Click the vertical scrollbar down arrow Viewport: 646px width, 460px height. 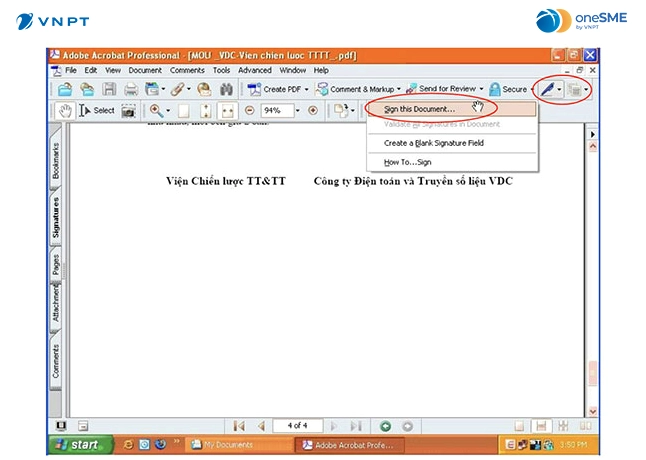(x=592, y=411)
